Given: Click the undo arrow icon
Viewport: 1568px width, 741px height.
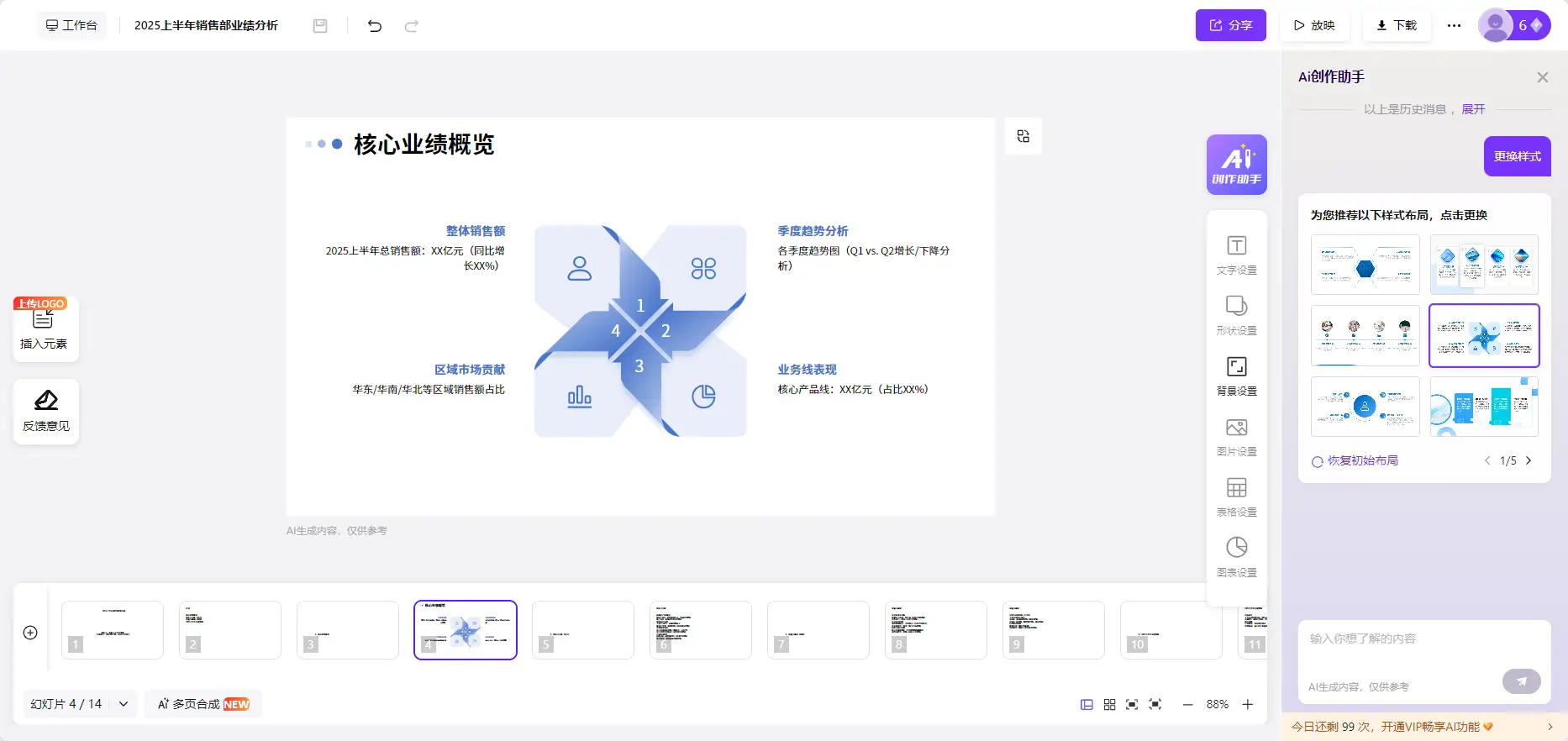Looking at the screenshot, I should [375, 26].
